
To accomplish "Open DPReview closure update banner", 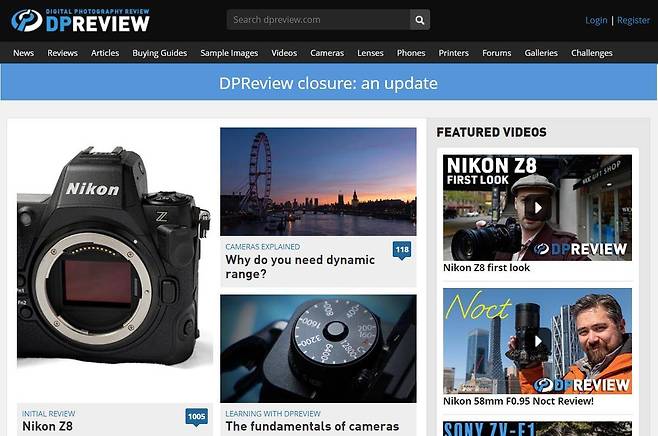I will (329, 83).
